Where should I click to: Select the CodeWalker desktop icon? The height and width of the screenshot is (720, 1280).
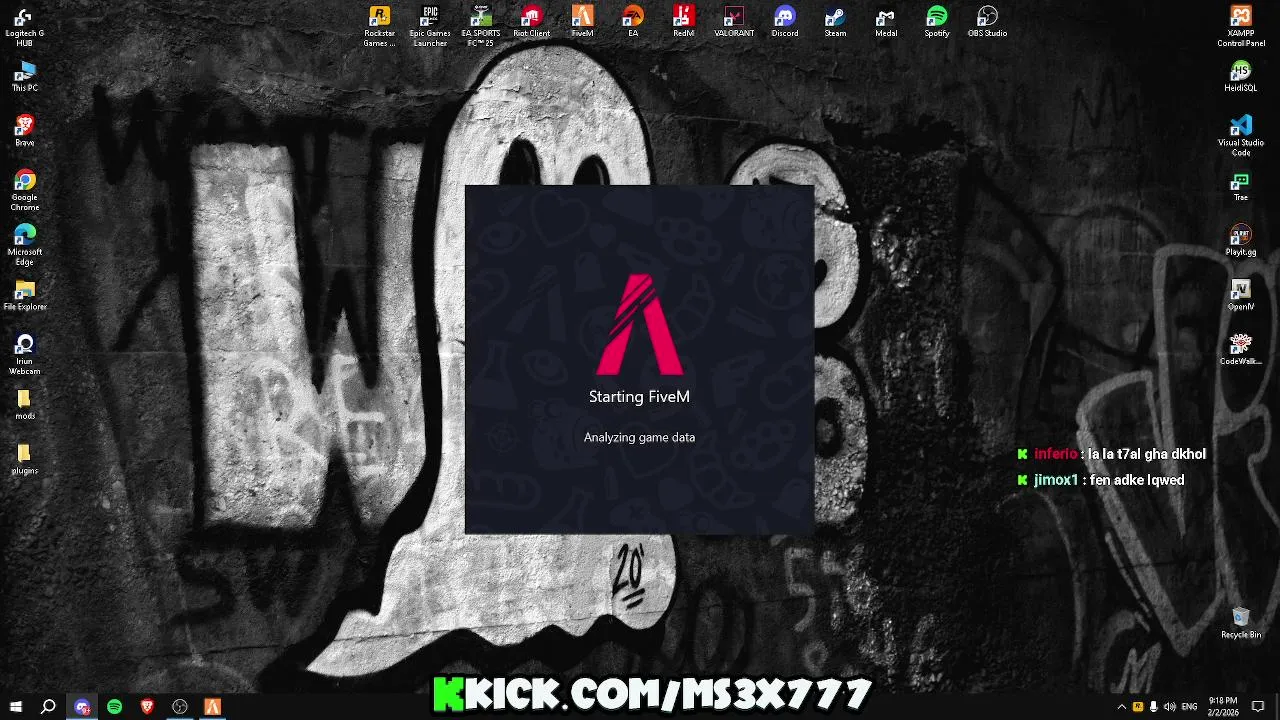1240,350
